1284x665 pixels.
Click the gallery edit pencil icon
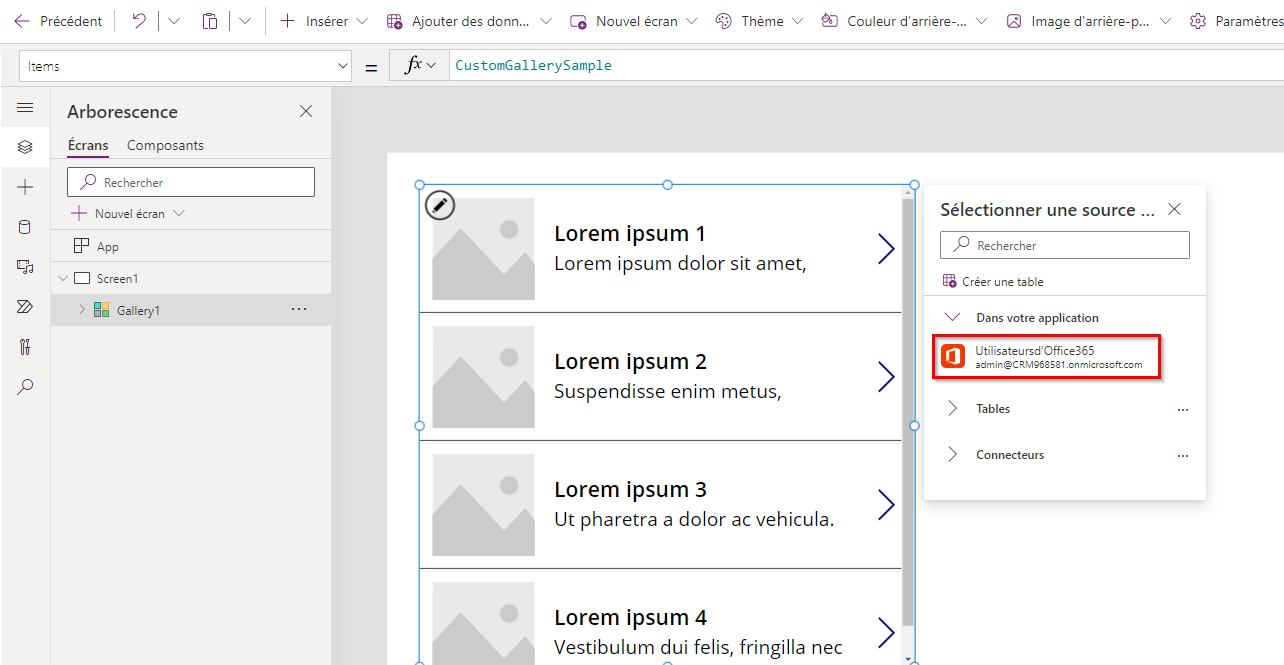pyautogui.click(x=440, y=205)
